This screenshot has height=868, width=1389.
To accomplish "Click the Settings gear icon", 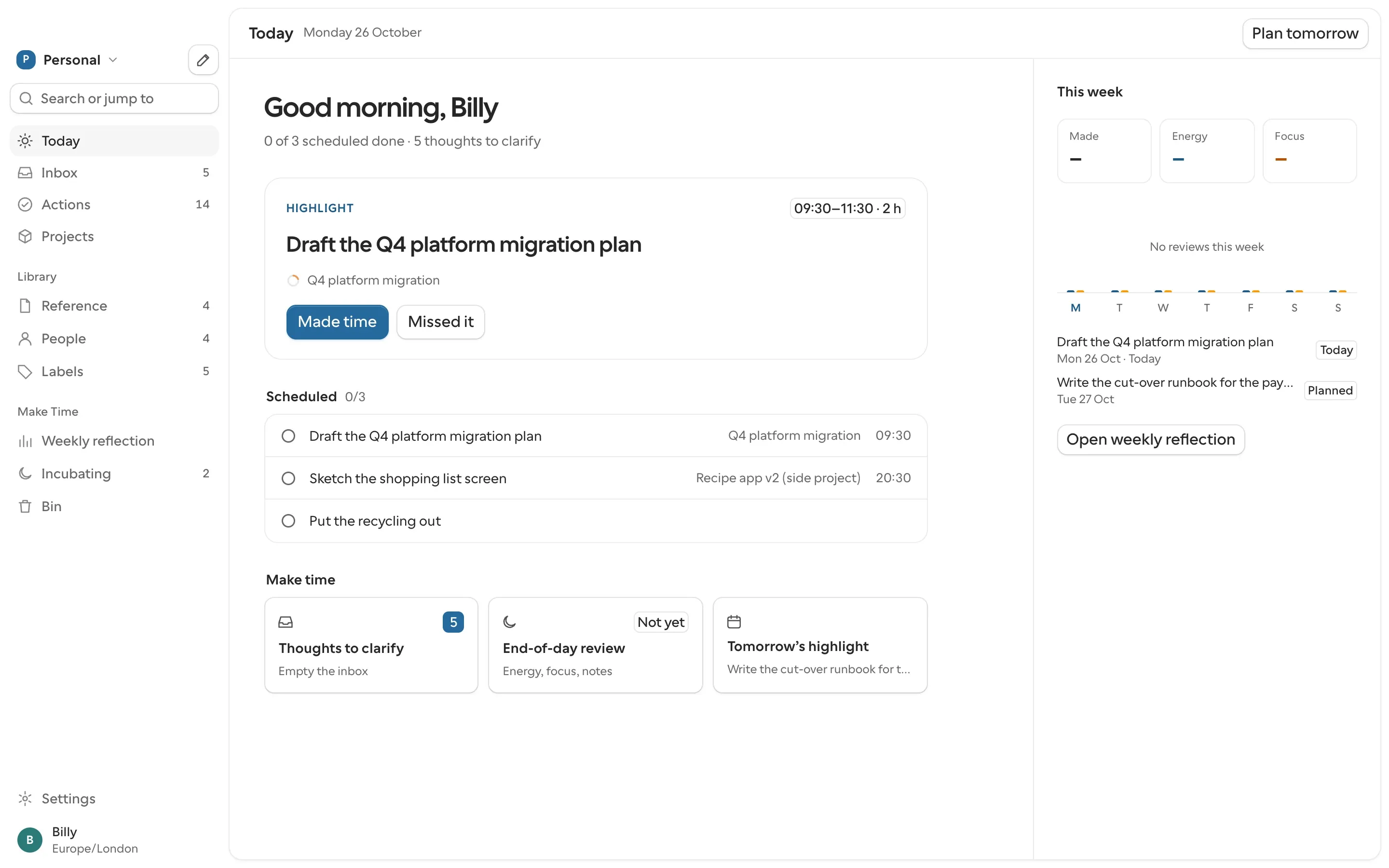I will [25, 798].
